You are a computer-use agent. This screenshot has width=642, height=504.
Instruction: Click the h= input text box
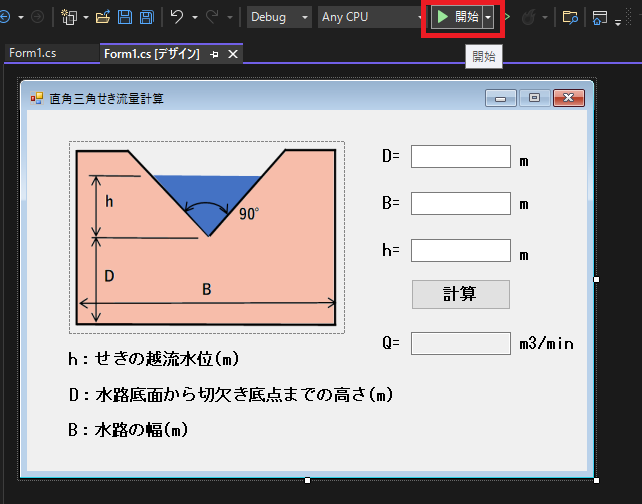click(x=461, y=251)
